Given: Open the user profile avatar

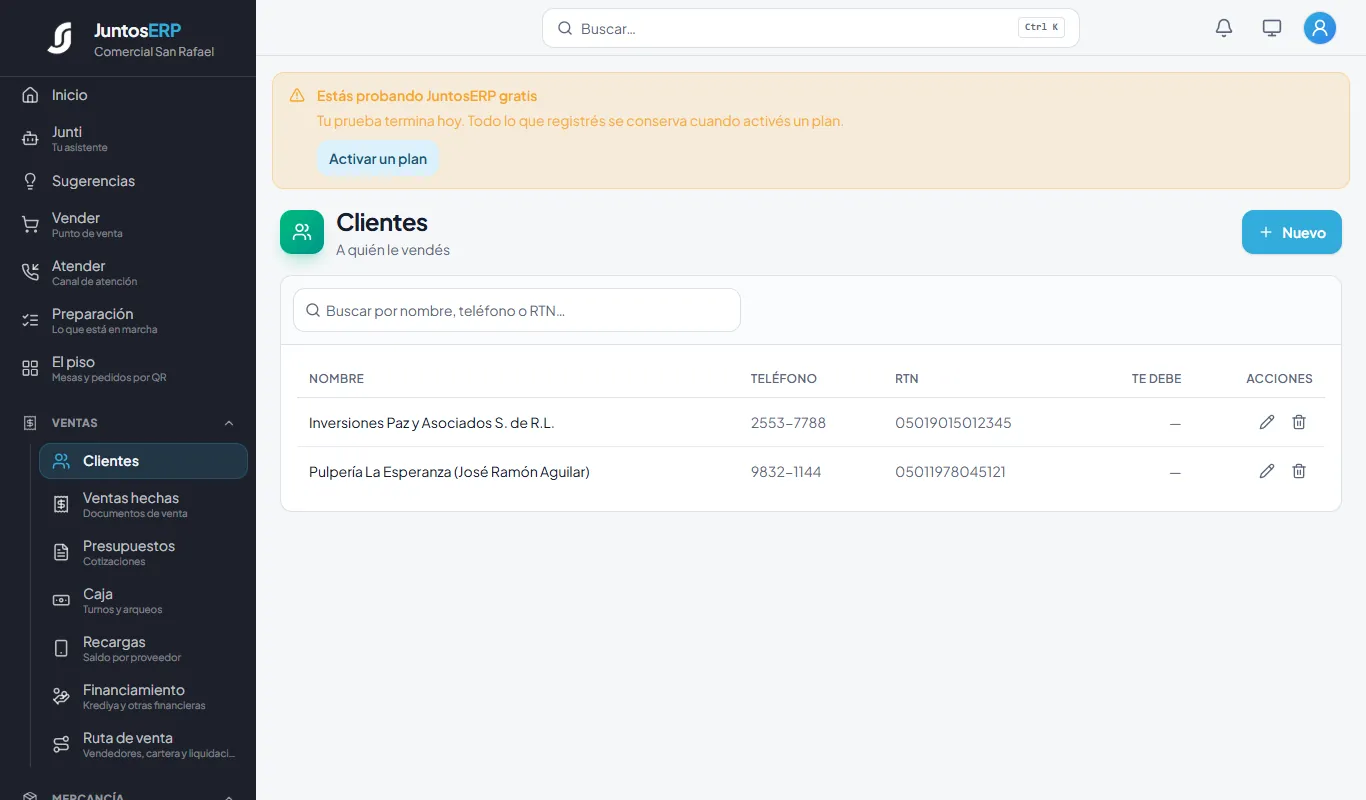Looking at the screenshot, I should pos(1320,28).
